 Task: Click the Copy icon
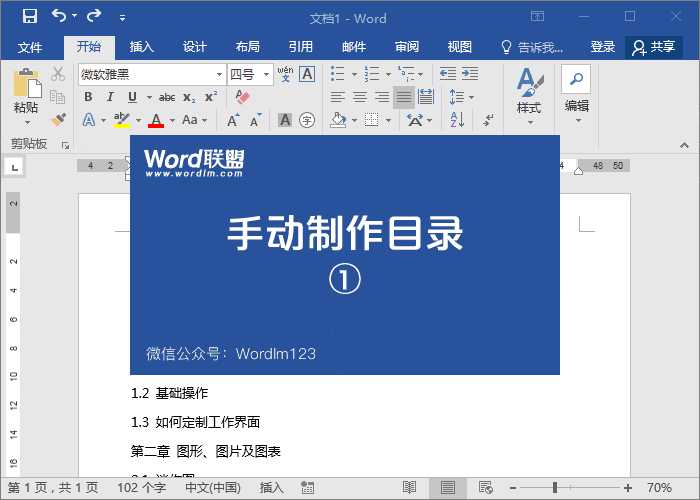point(57,97)
